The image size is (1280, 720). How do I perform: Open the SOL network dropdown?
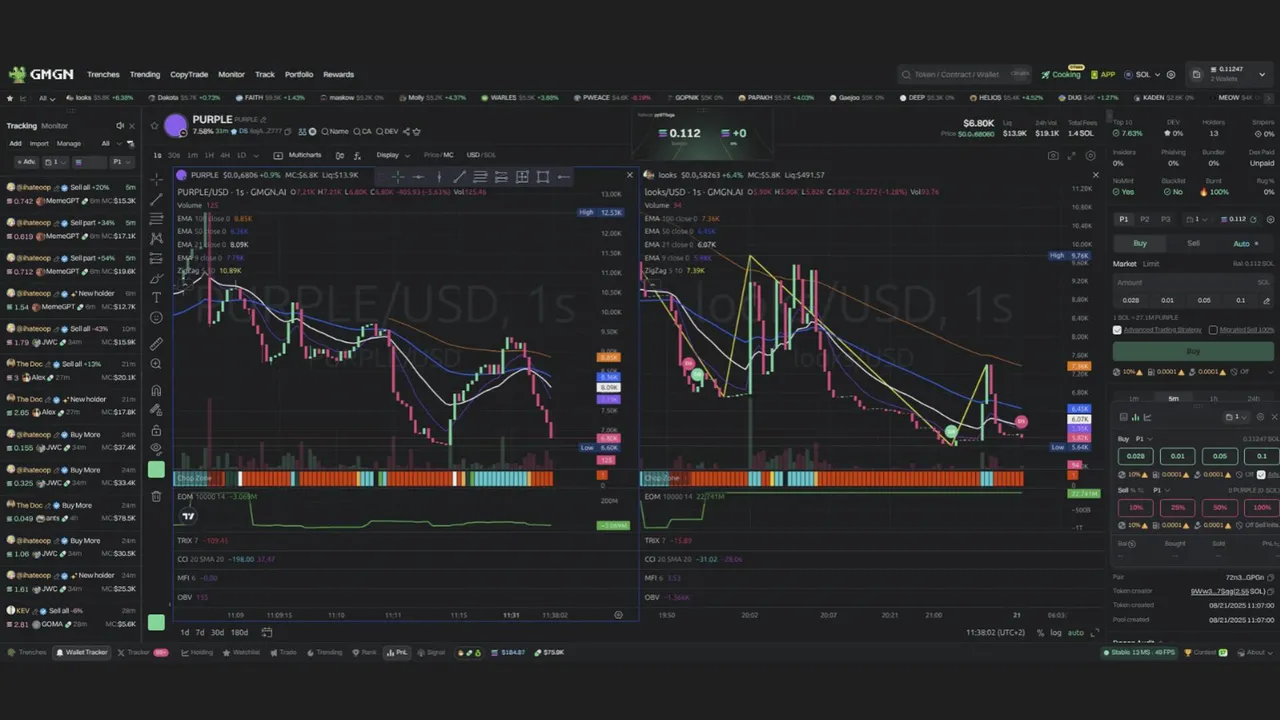click(1143, 74)
